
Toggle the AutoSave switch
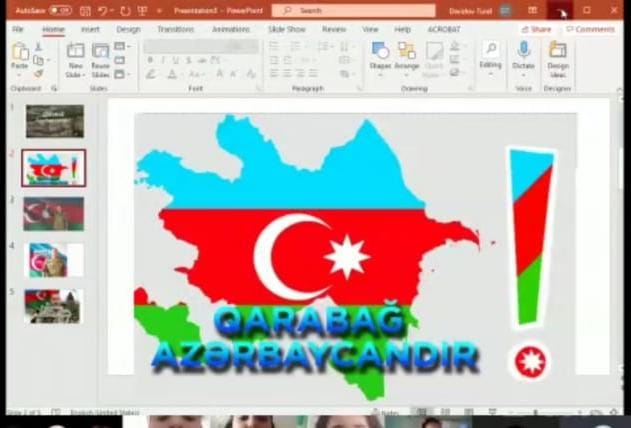tap(60, 10)
